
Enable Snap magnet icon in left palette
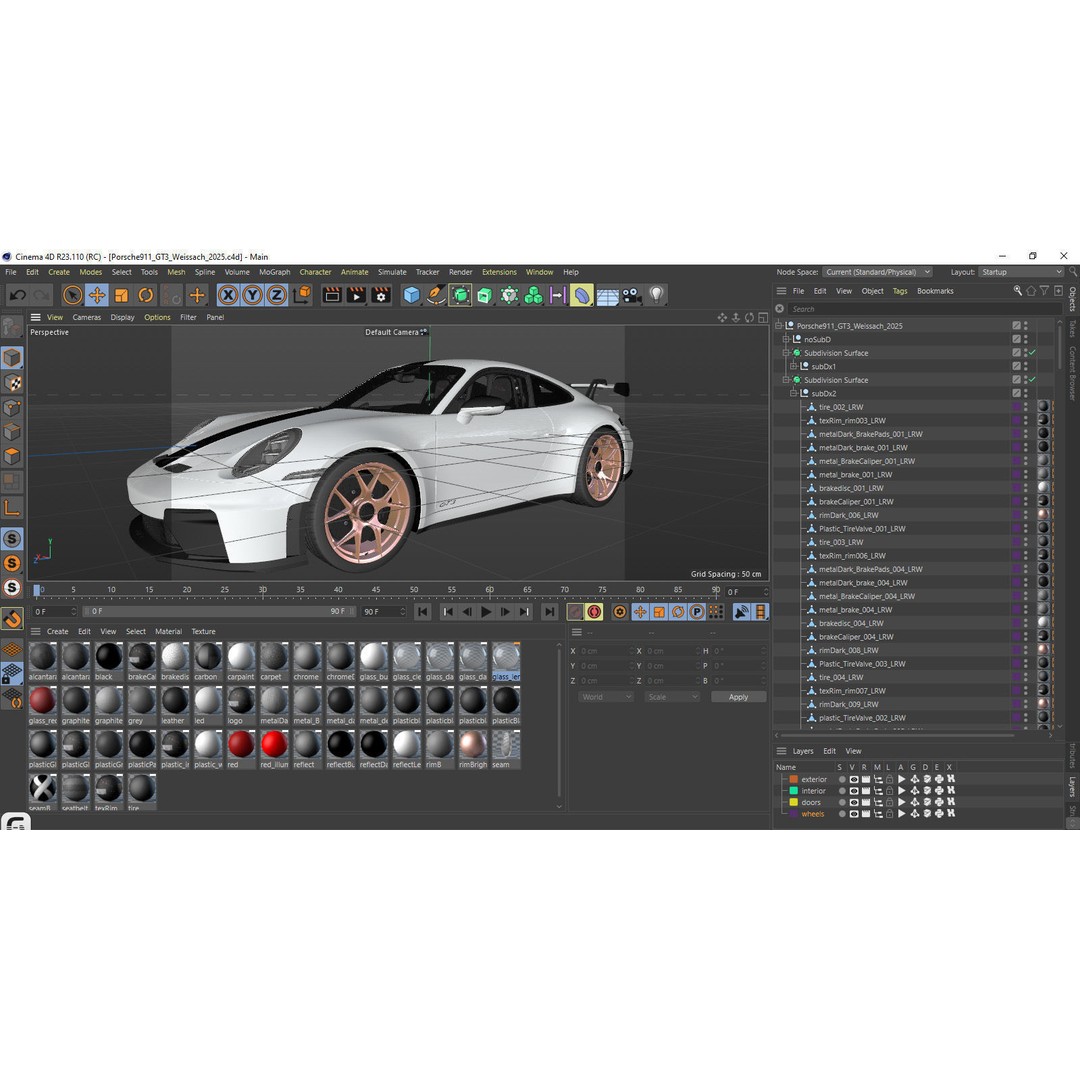pyautogui.click(x=12, y=619)
